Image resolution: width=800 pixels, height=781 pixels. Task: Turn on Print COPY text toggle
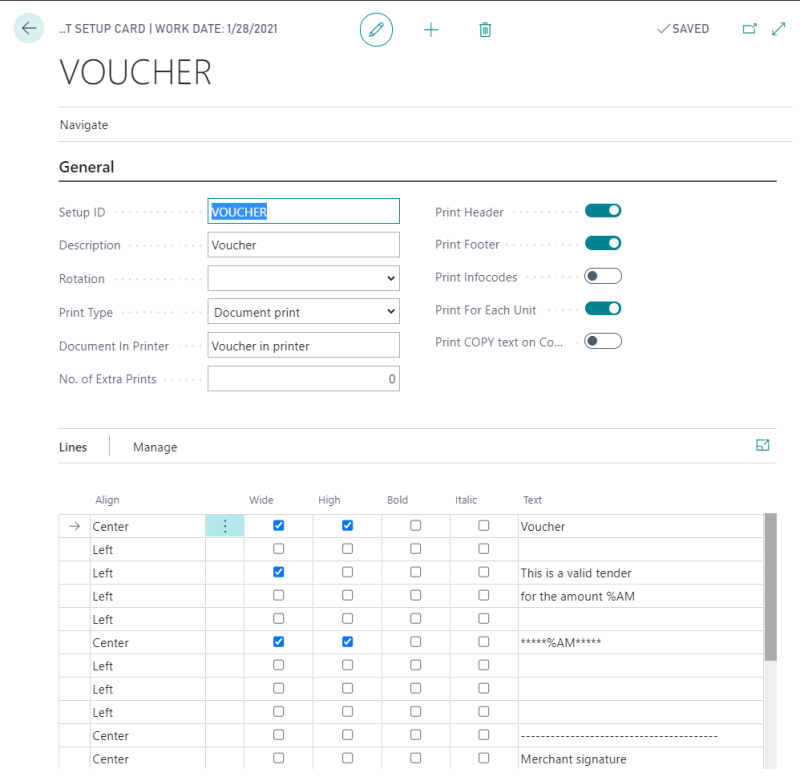click(603, 341)
